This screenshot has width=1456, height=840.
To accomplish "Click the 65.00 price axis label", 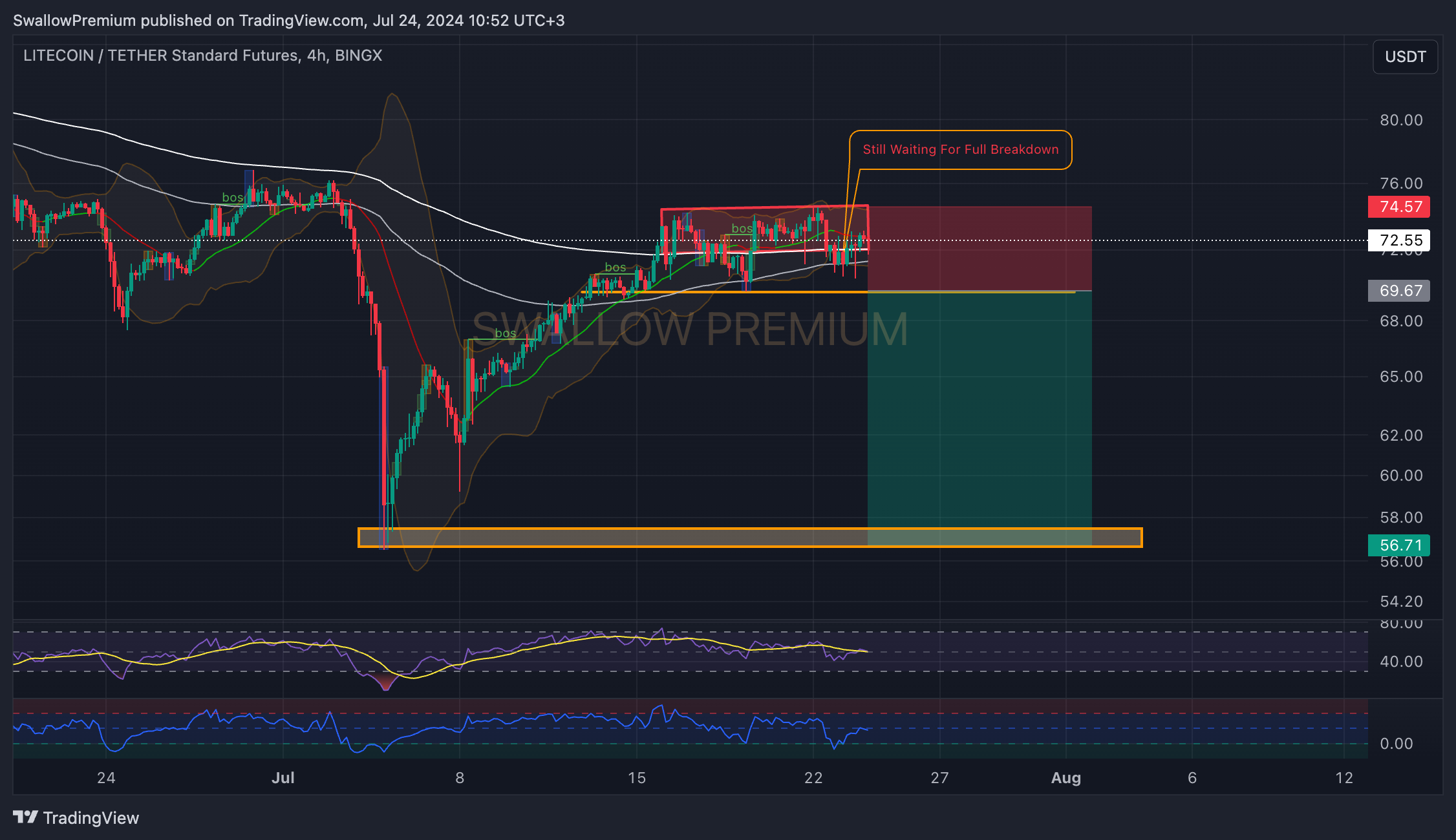I will (1401, 377).
